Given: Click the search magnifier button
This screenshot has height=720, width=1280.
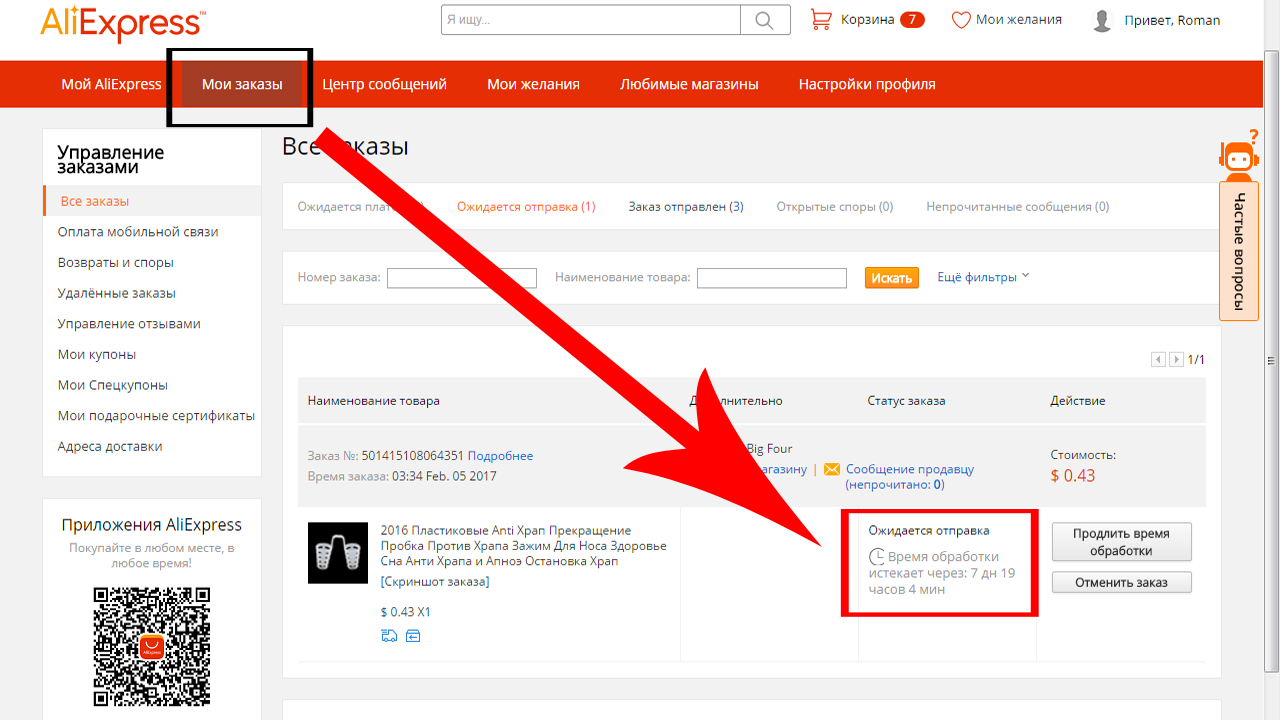Looking at the screenshot, I should pyautogui.click(x=765, y=19).
